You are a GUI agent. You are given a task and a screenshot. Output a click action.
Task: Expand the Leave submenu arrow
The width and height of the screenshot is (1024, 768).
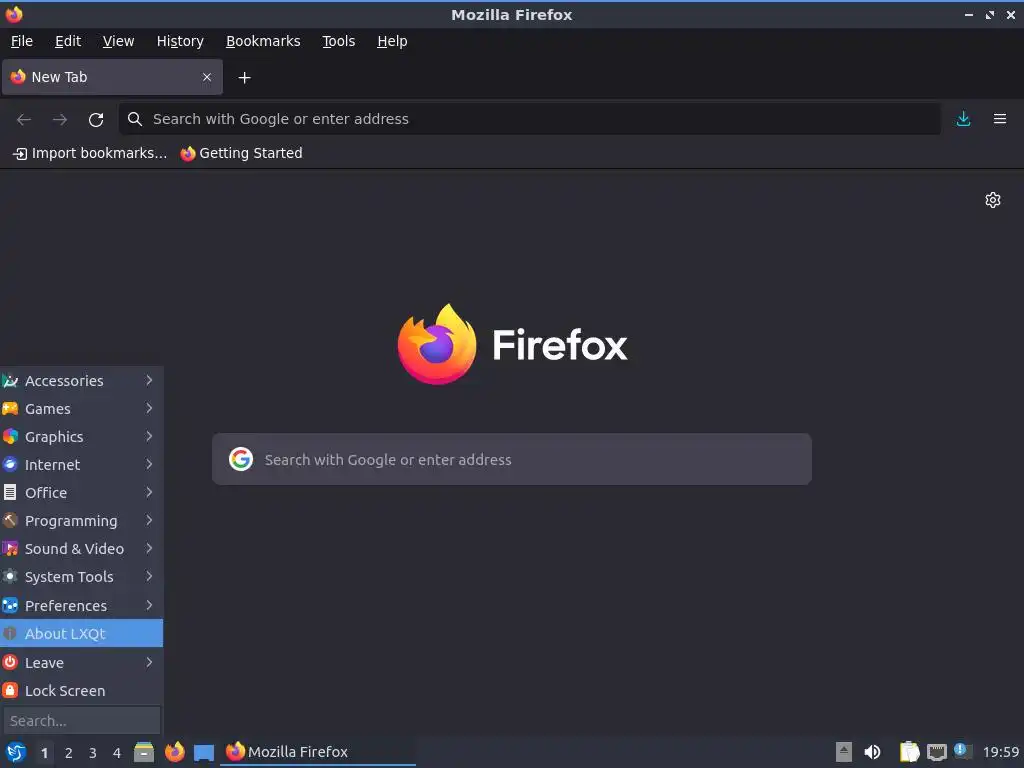[150, 662]
